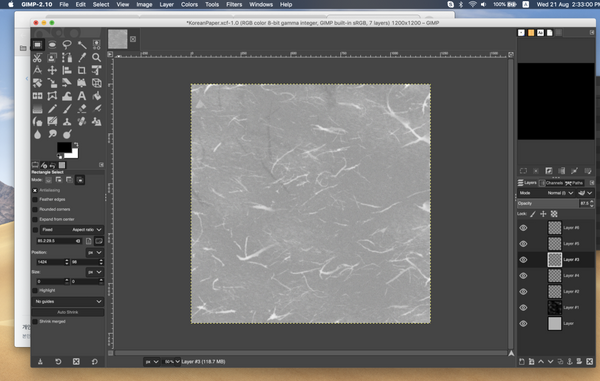Click the foreground black color swatch
The width and height of the screenshot is (600, 381).
click(64, 147)
